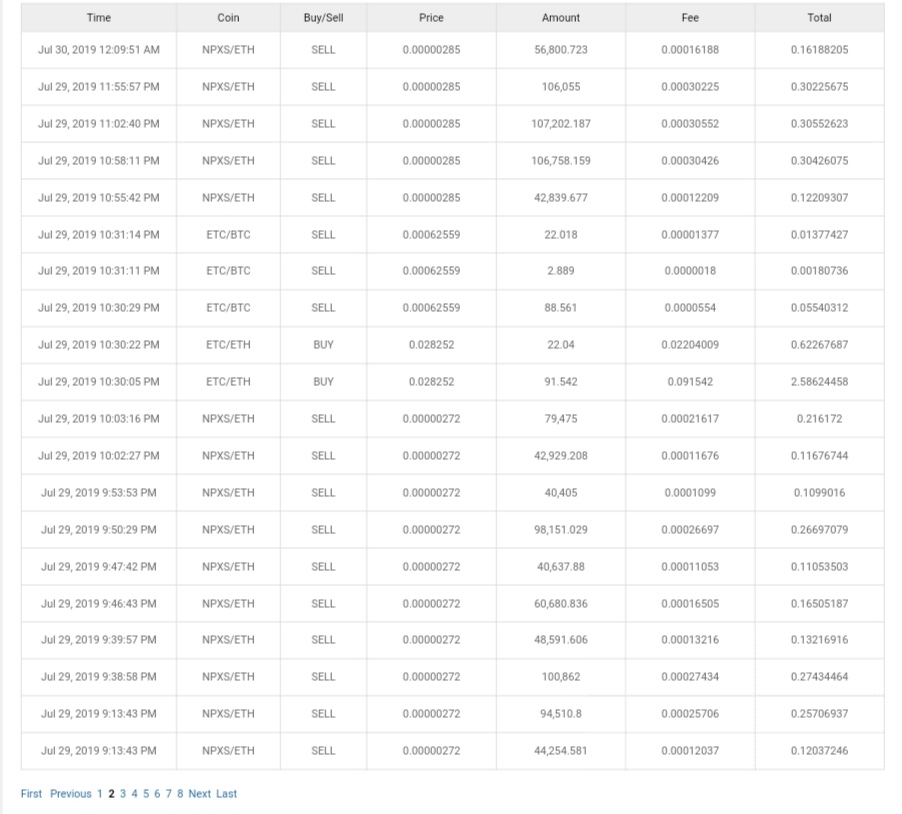The height and width of the screenshot is (814, 902).
Task: Click fee 0.00013216
Action: pos(690,640)
